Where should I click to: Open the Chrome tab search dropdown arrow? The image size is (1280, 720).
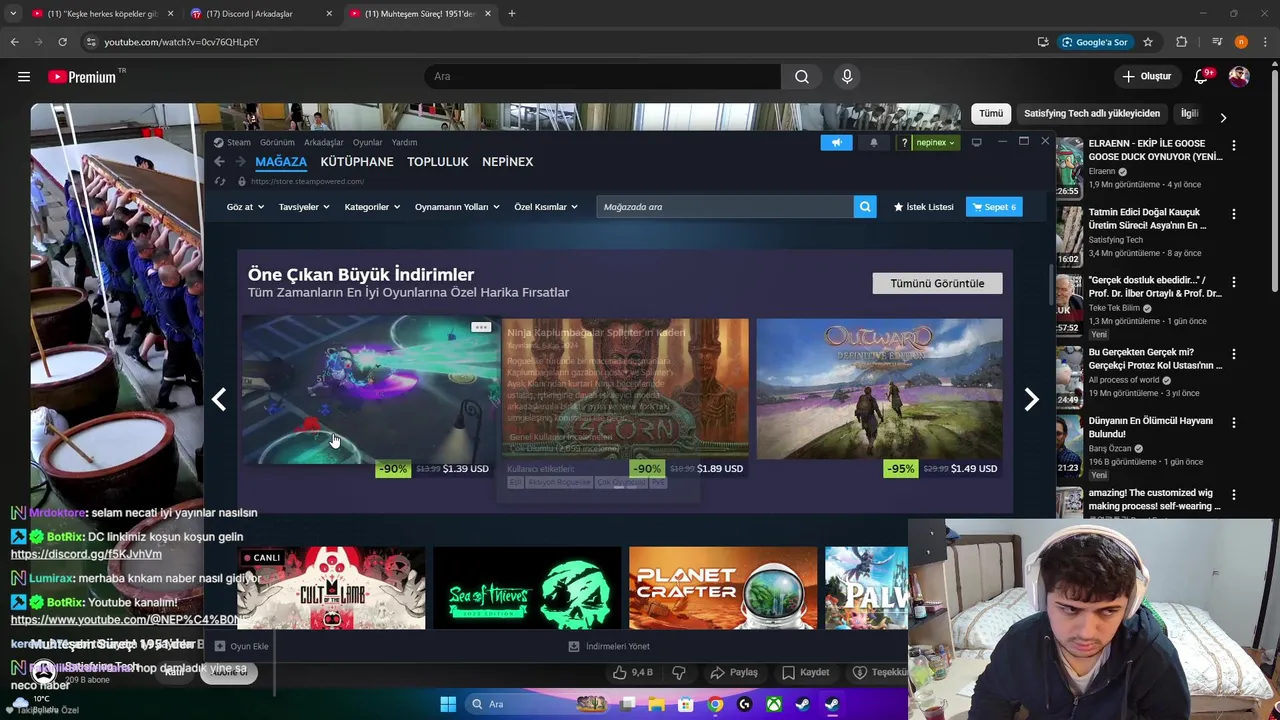pos(13,14)
